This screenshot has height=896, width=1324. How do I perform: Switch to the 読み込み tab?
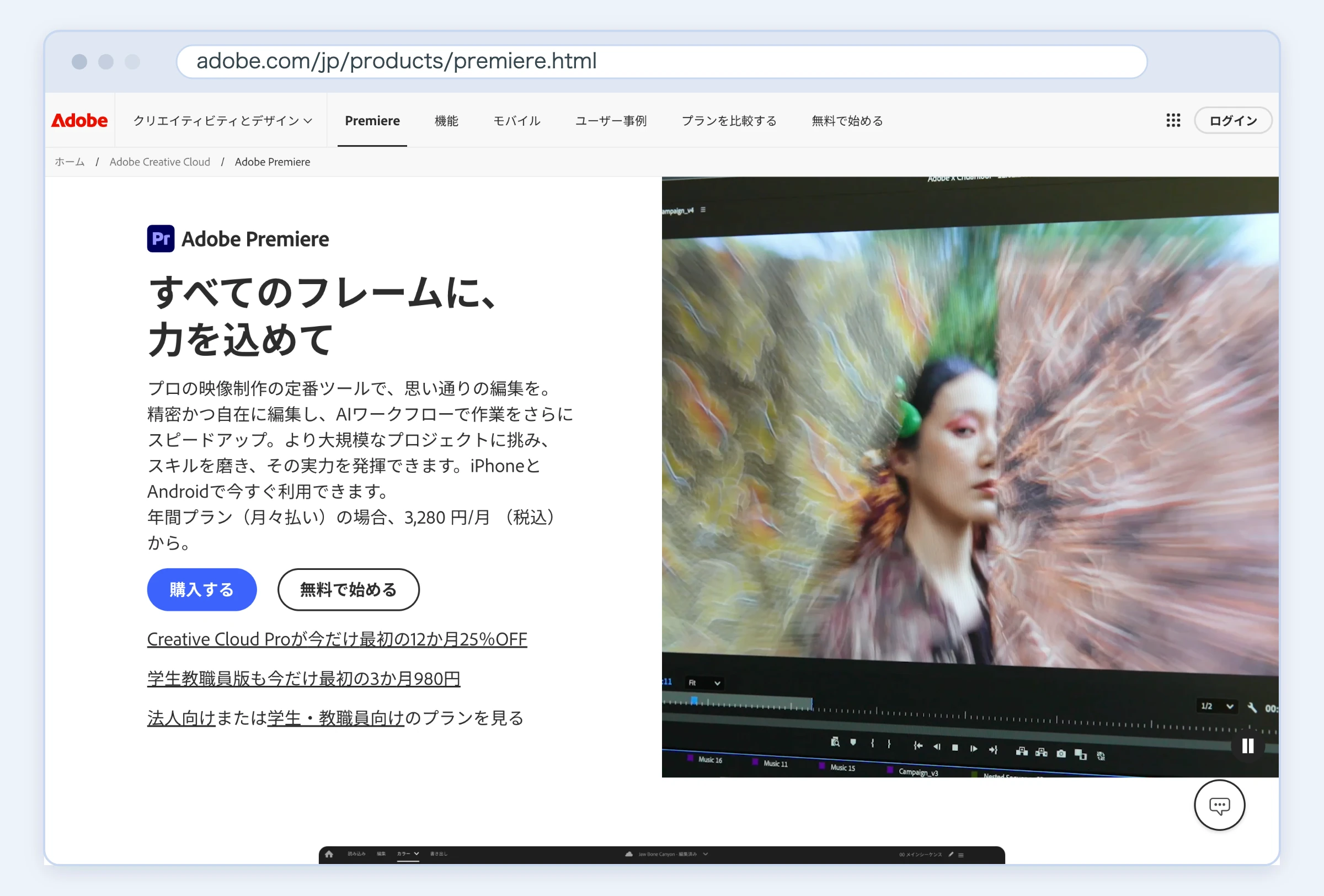click(x=356, y=854)
